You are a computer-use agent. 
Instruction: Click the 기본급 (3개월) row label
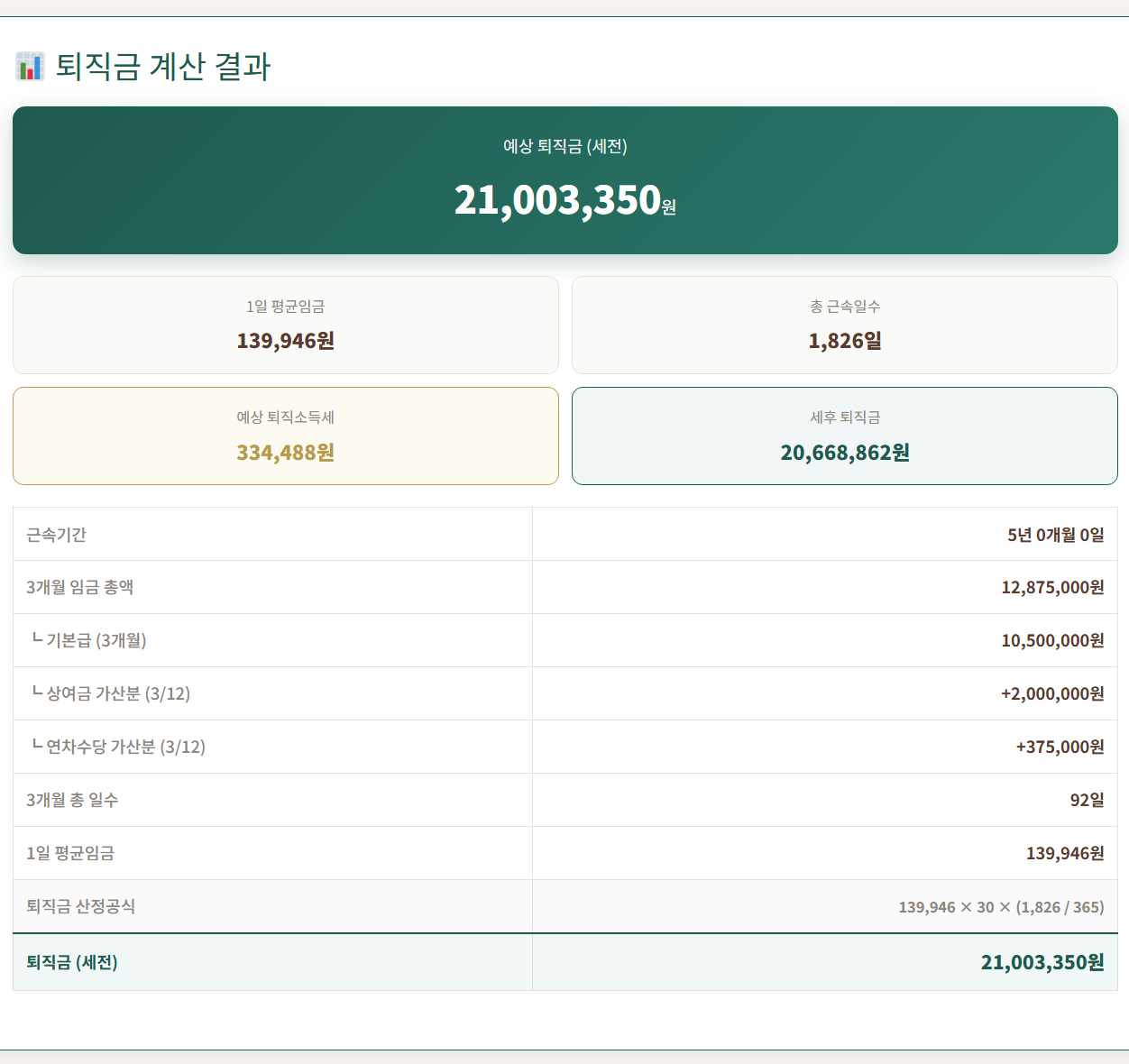coord(89,640)
